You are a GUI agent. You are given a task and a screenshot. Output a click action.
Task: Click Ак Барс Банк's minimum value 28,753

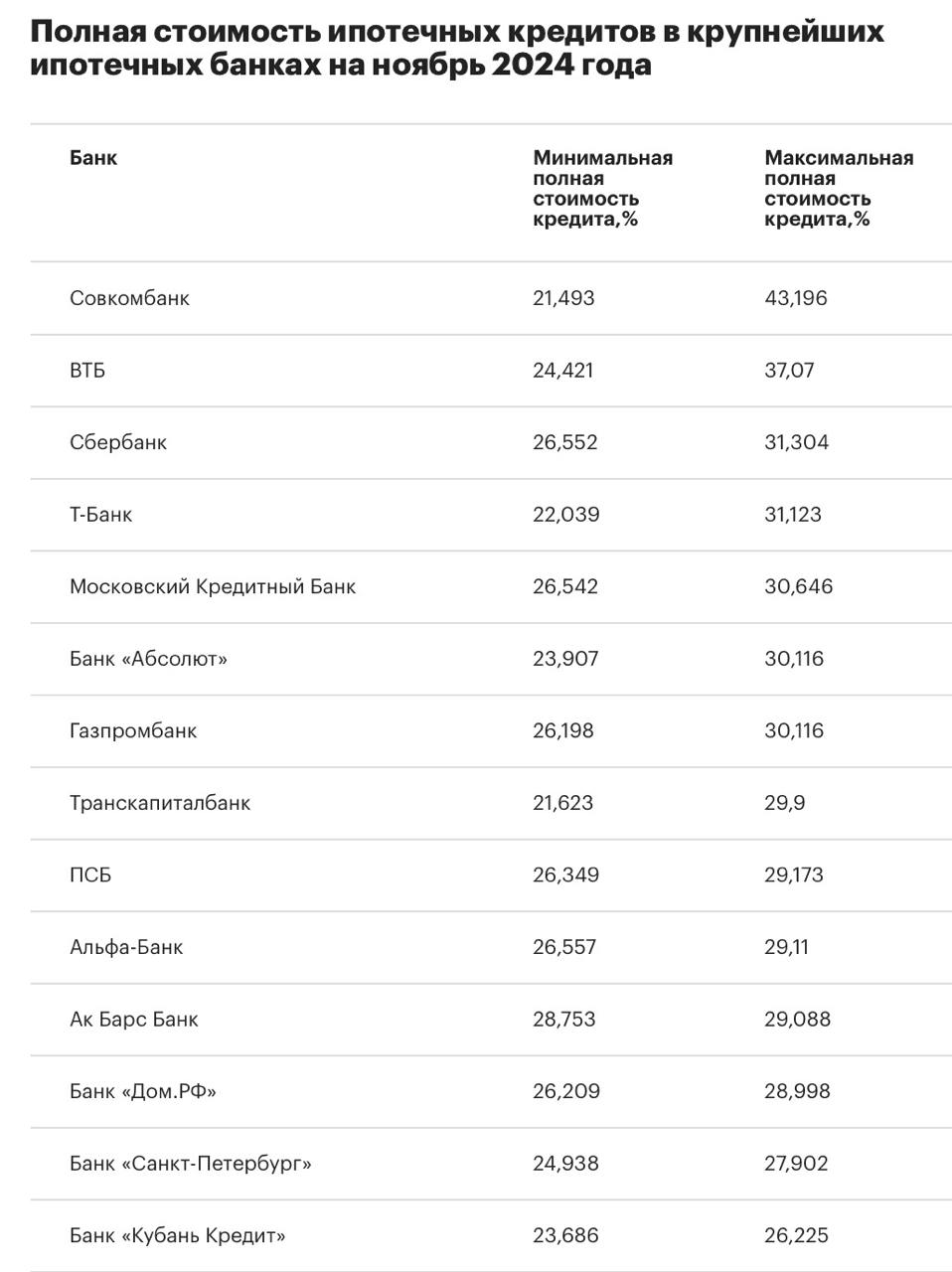coord(564,1019)
